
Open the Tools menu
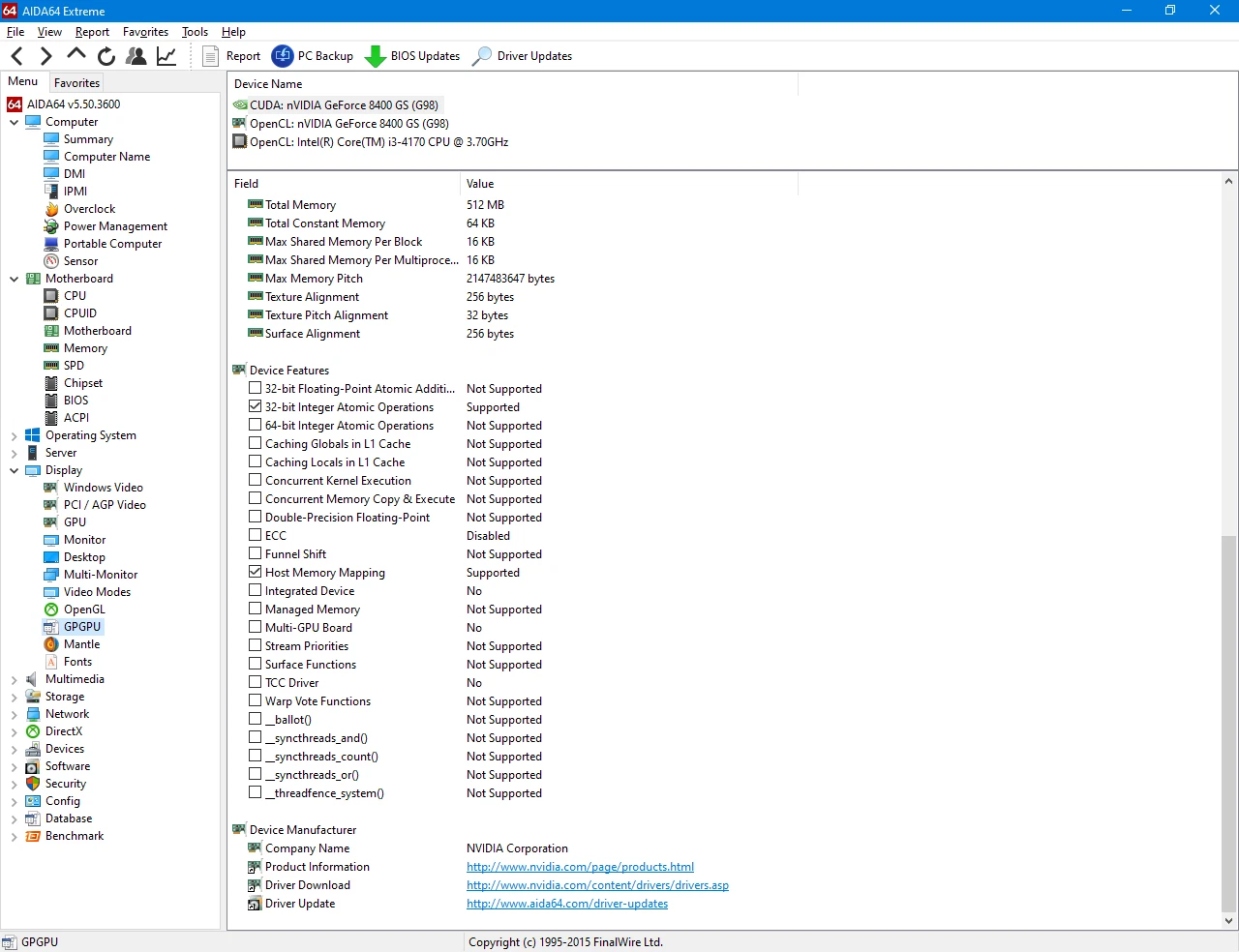tap(195, 32)
